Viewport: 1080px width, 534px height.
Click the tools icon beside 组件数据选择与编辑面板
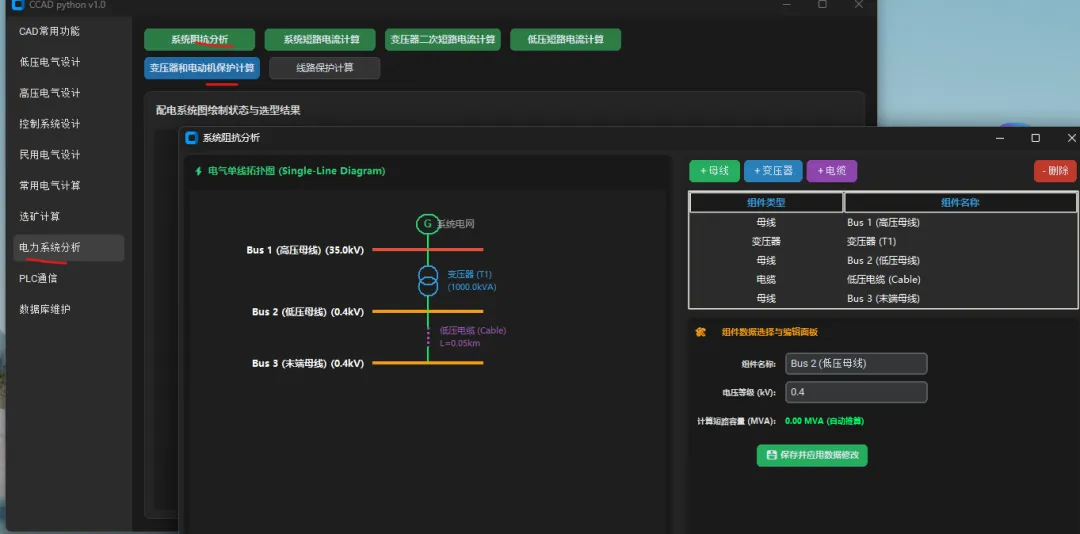(701, 332)
